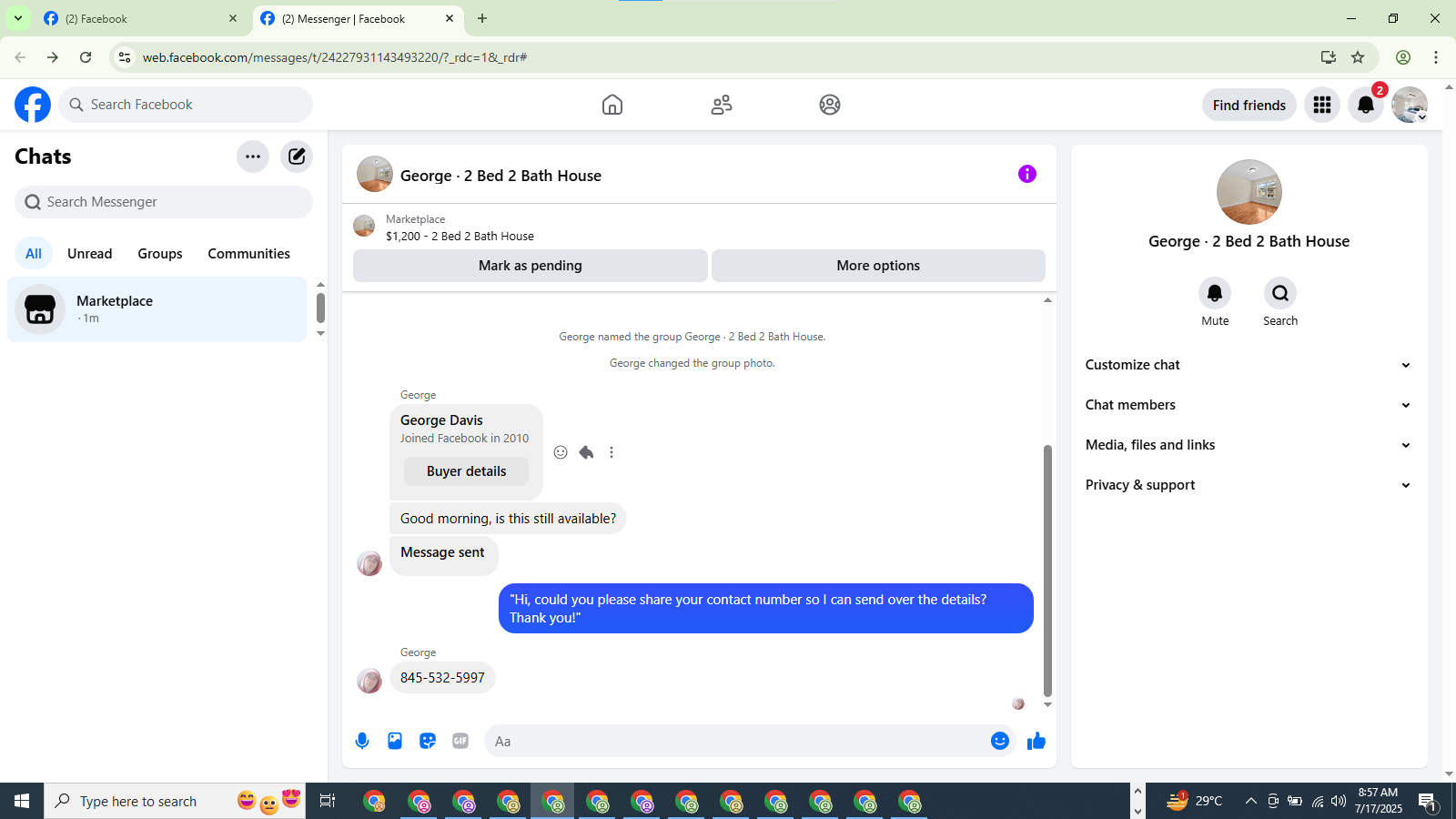Screen dimensions: 1456x819
Task: Open the Facebook menu grid icon
Action: tap(1322, 105)
